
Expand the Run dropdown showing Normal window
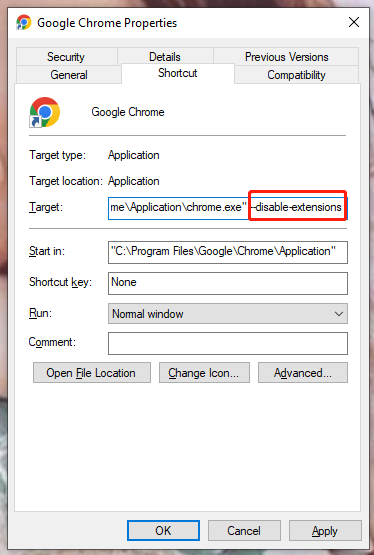pyautogui.click(x=228, y=314)
